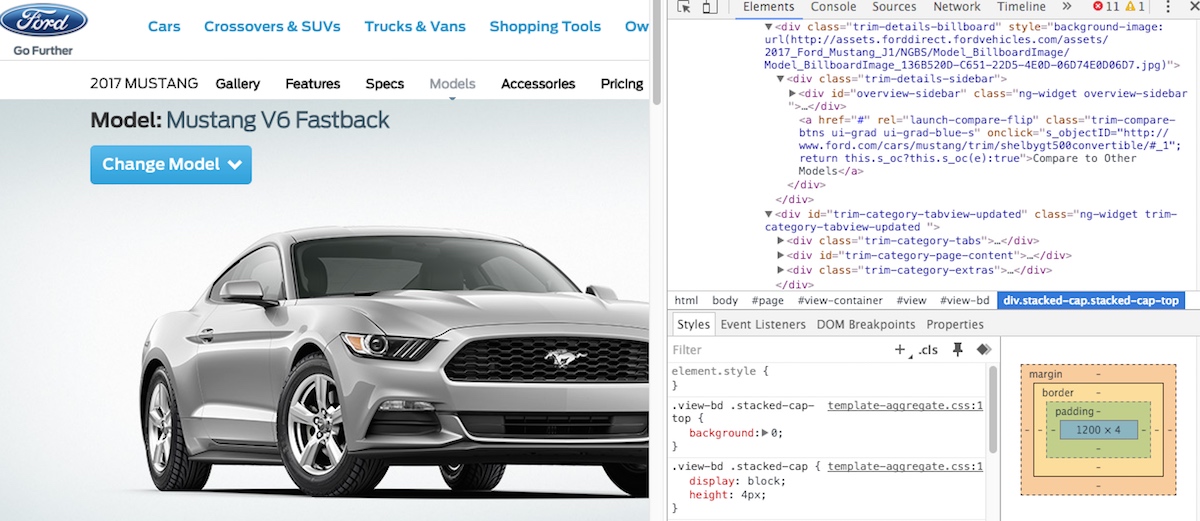Expand the trim-category-tabs div node

pos(781,241)
